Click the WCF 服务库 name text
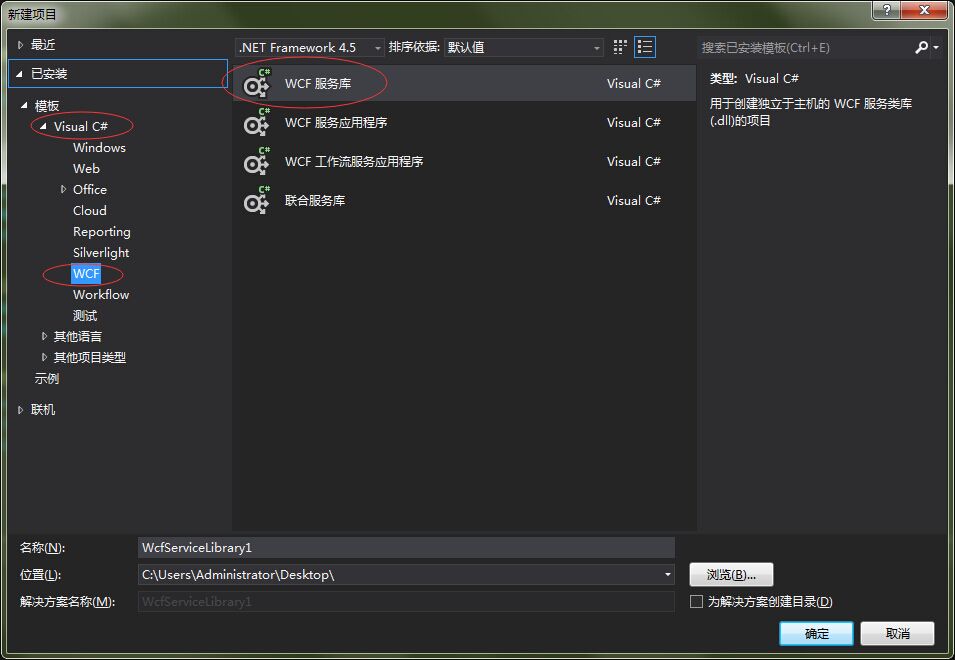 318,83
